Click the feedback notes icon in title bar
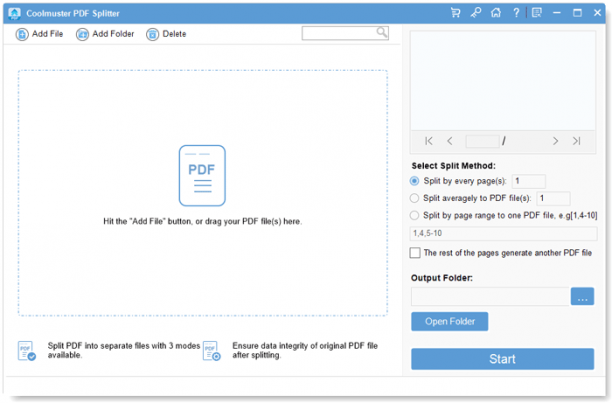The image size is (612, 403). click(x=537, y=13)
